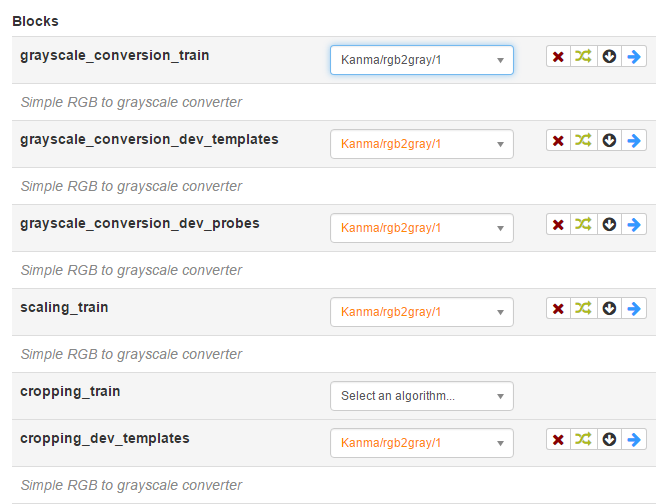Click black down-arrow icon for grayscale_conversion_train
Screen dimensions: 664x504
pyautogui.click(x=609, y=56)
